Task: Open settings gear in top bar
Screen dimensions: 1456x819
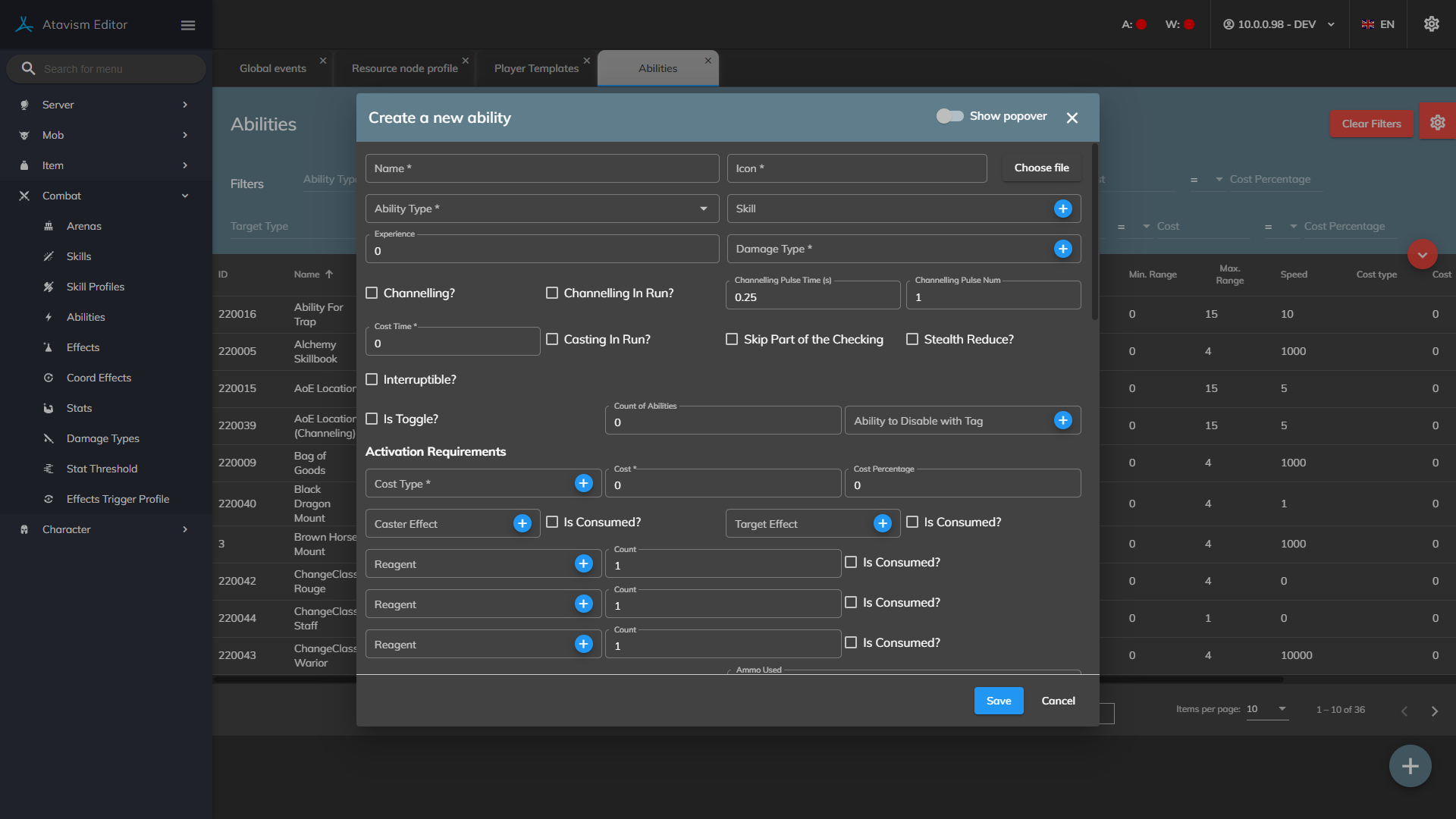Action: (x=1431, y=24)
